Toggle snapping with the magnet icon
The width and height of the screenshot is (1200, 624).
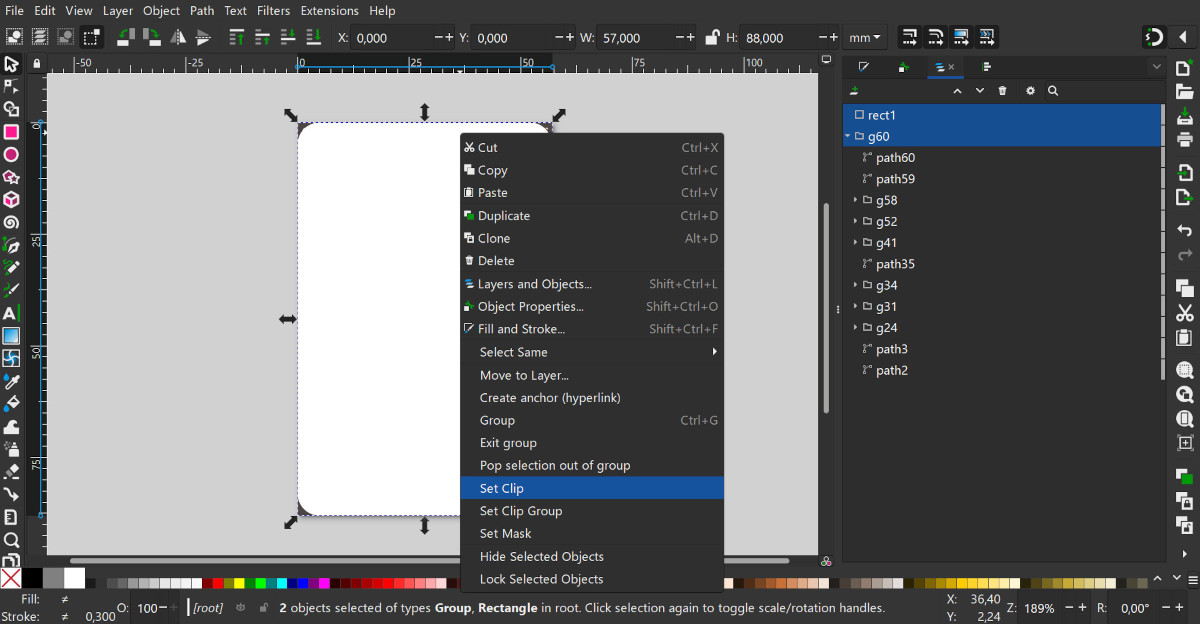(x=1154, y=38)
